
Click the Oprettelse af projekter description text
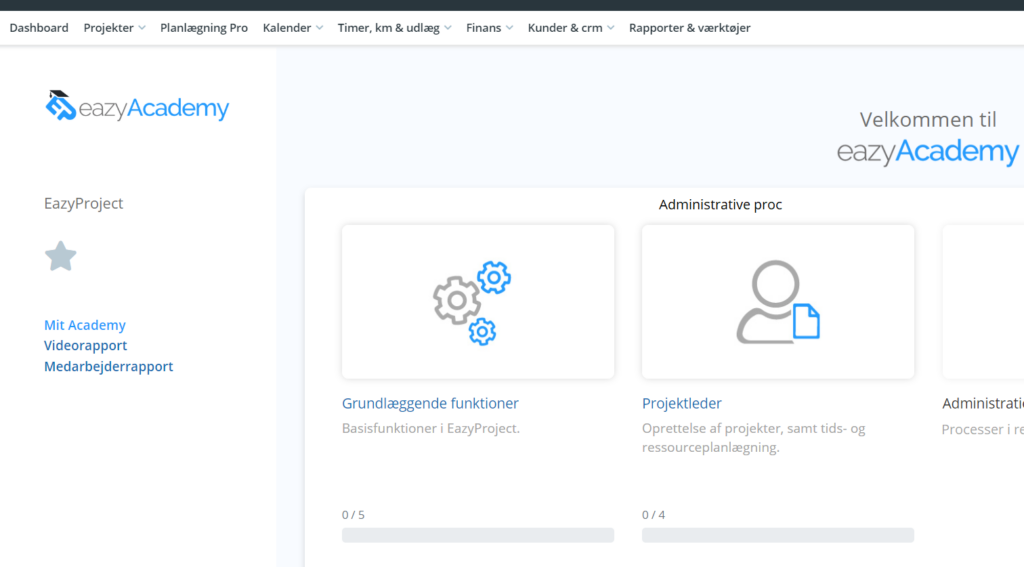(754, 438)
